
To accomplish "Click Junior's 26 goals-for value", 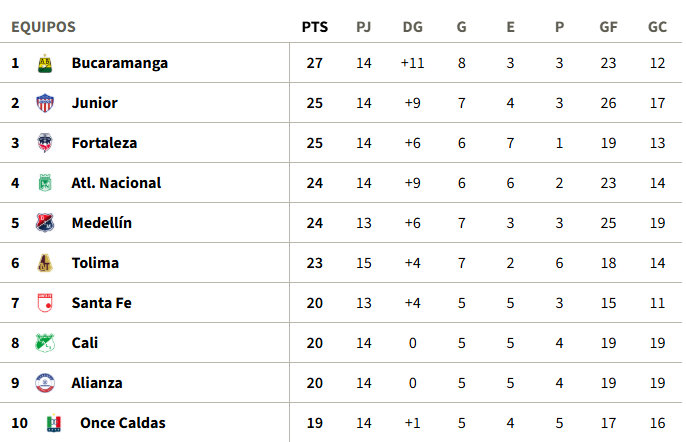I will pos(608,103).
